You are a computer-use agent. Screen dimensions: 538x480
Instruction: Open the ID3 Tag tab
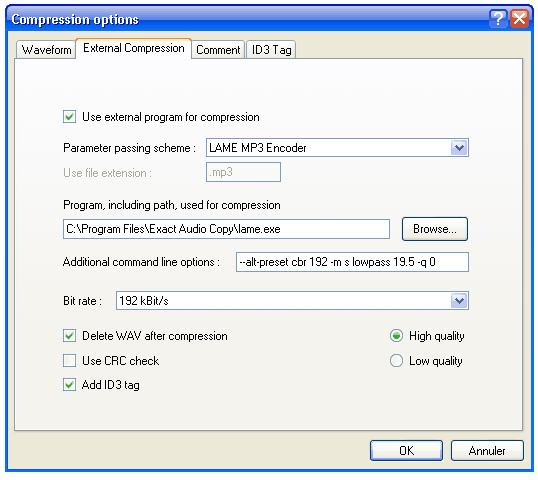[x=271, y=50]
